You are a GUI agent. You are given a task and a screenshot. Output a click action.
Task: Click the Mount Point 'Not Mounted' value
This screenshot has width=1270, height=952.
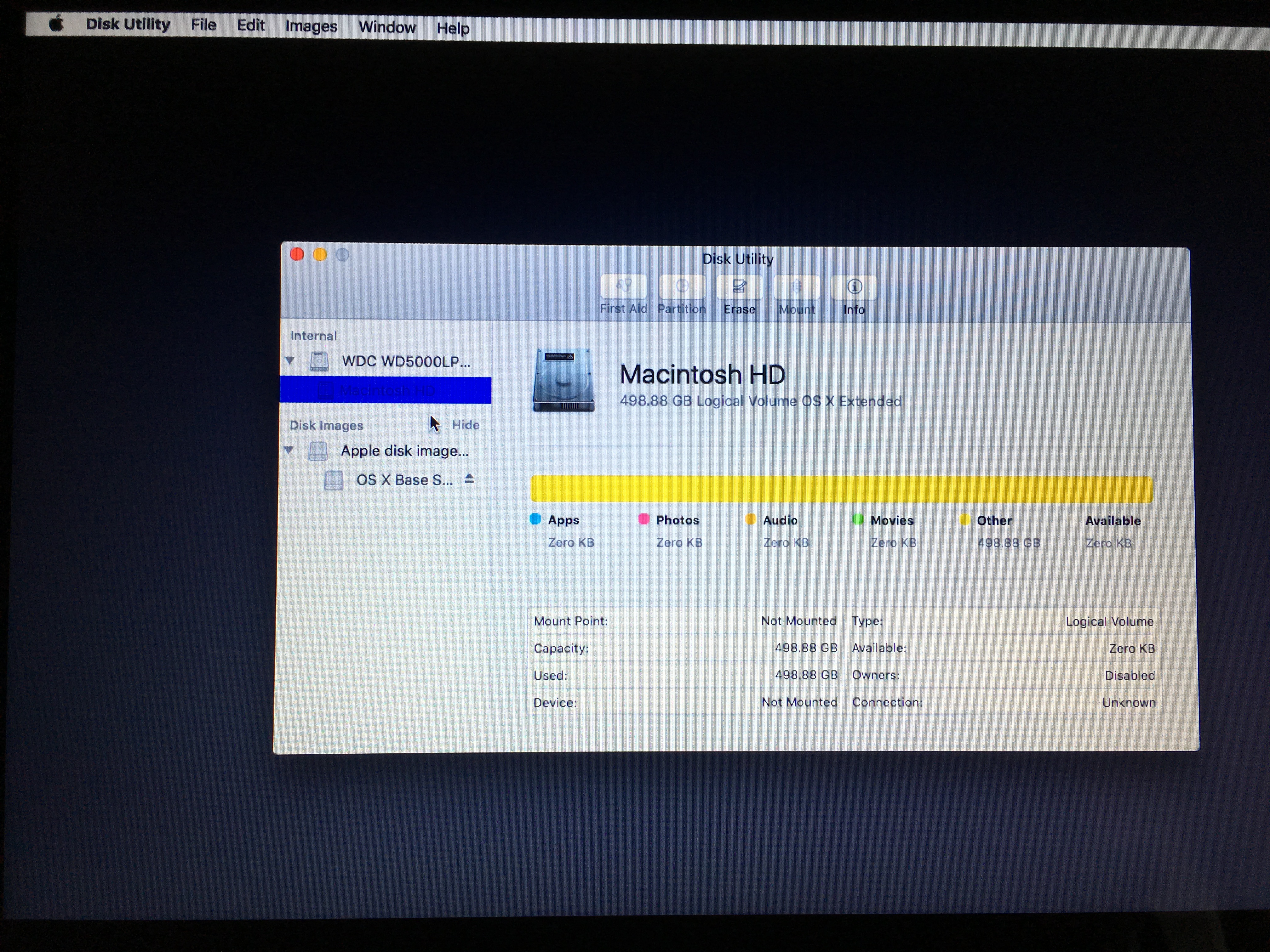(798, 621)
